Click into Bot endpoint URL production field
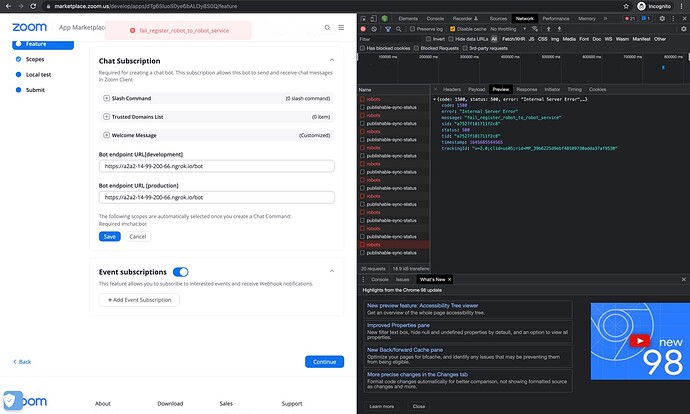 pos(217,198)
